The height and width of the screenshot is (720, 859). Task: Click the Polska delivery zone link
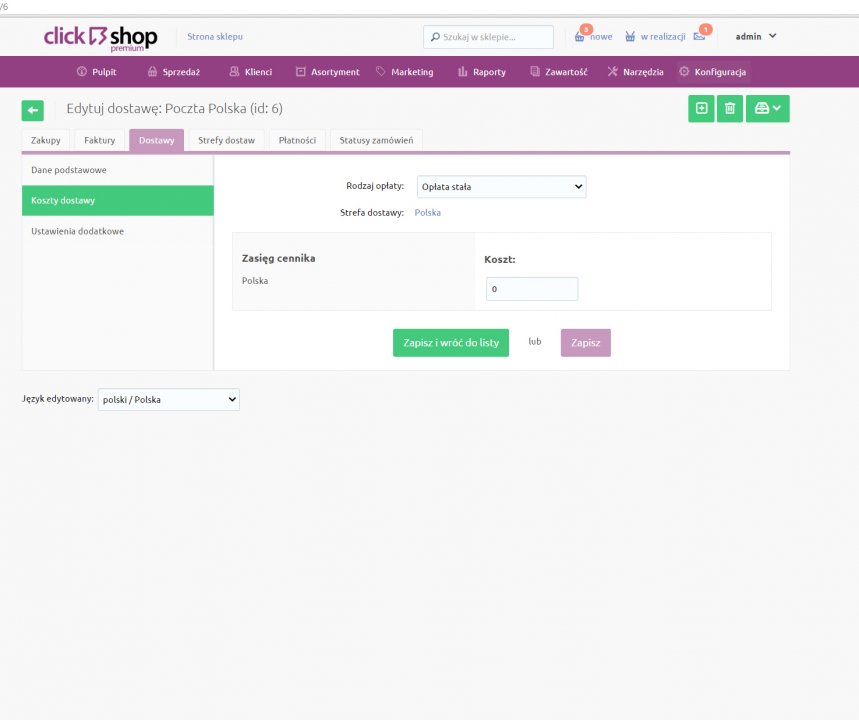[x=427, y=213]
